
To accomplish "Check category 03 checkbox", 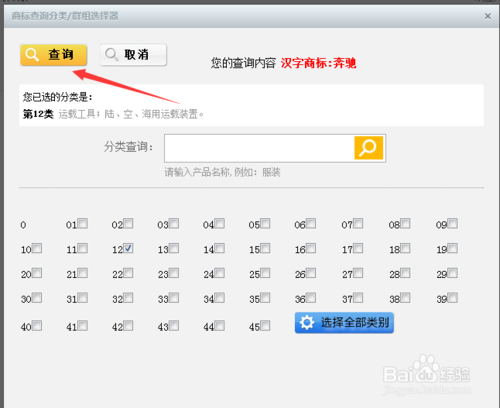I will (174, 223).
